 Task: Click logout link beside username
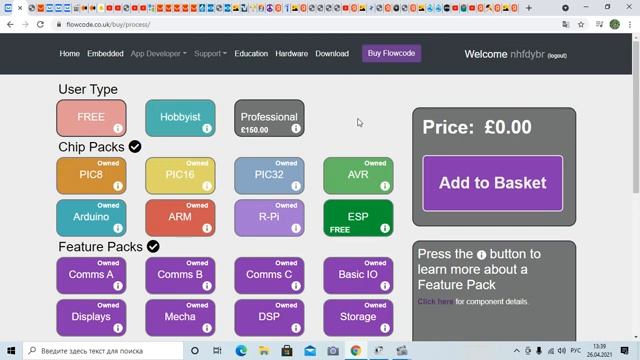[x=557, y=56]
